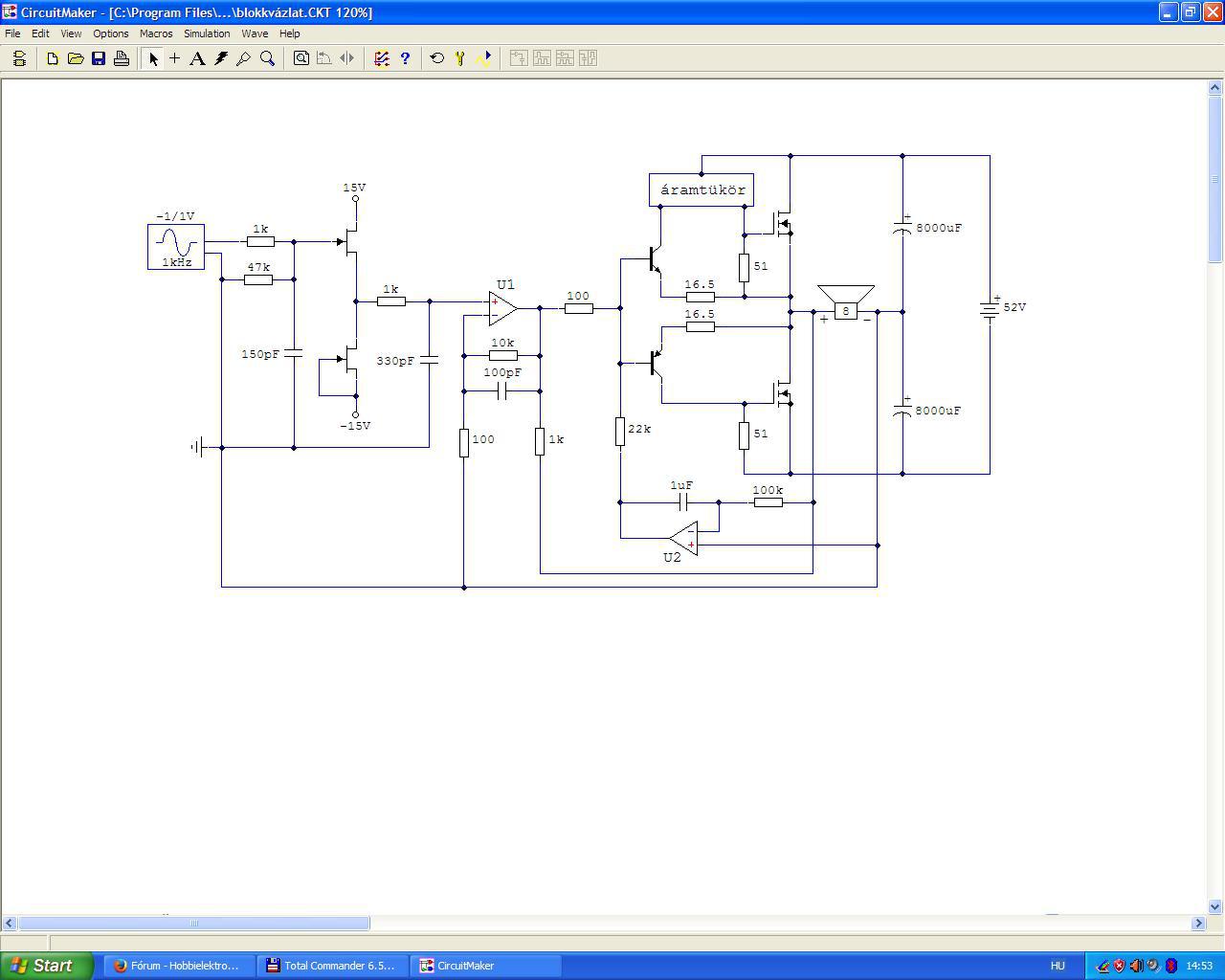The image size is (1225, 980).
Task: Select the Arrow pointer tool
Action: [x=153, y=58]
